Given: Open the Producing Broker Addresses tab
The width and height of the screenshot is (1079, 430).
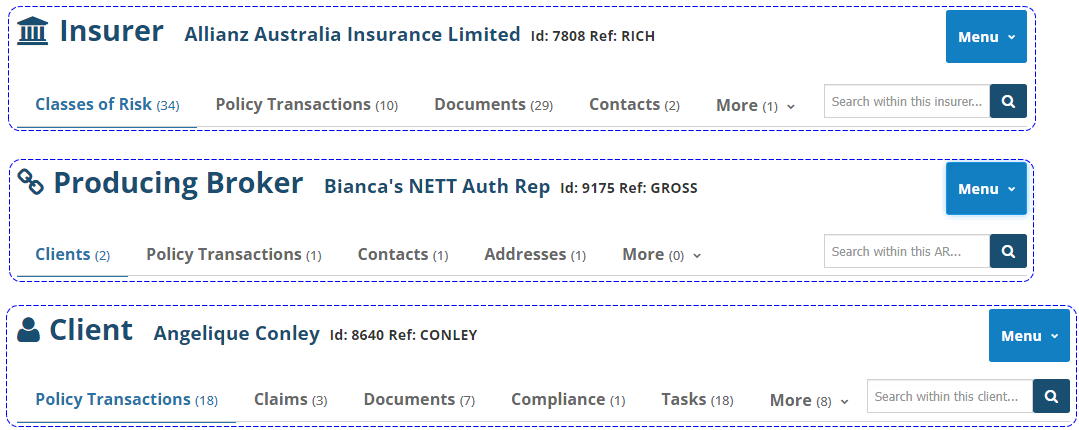Looking at the screenshot, I should click(x=534, y=255).
